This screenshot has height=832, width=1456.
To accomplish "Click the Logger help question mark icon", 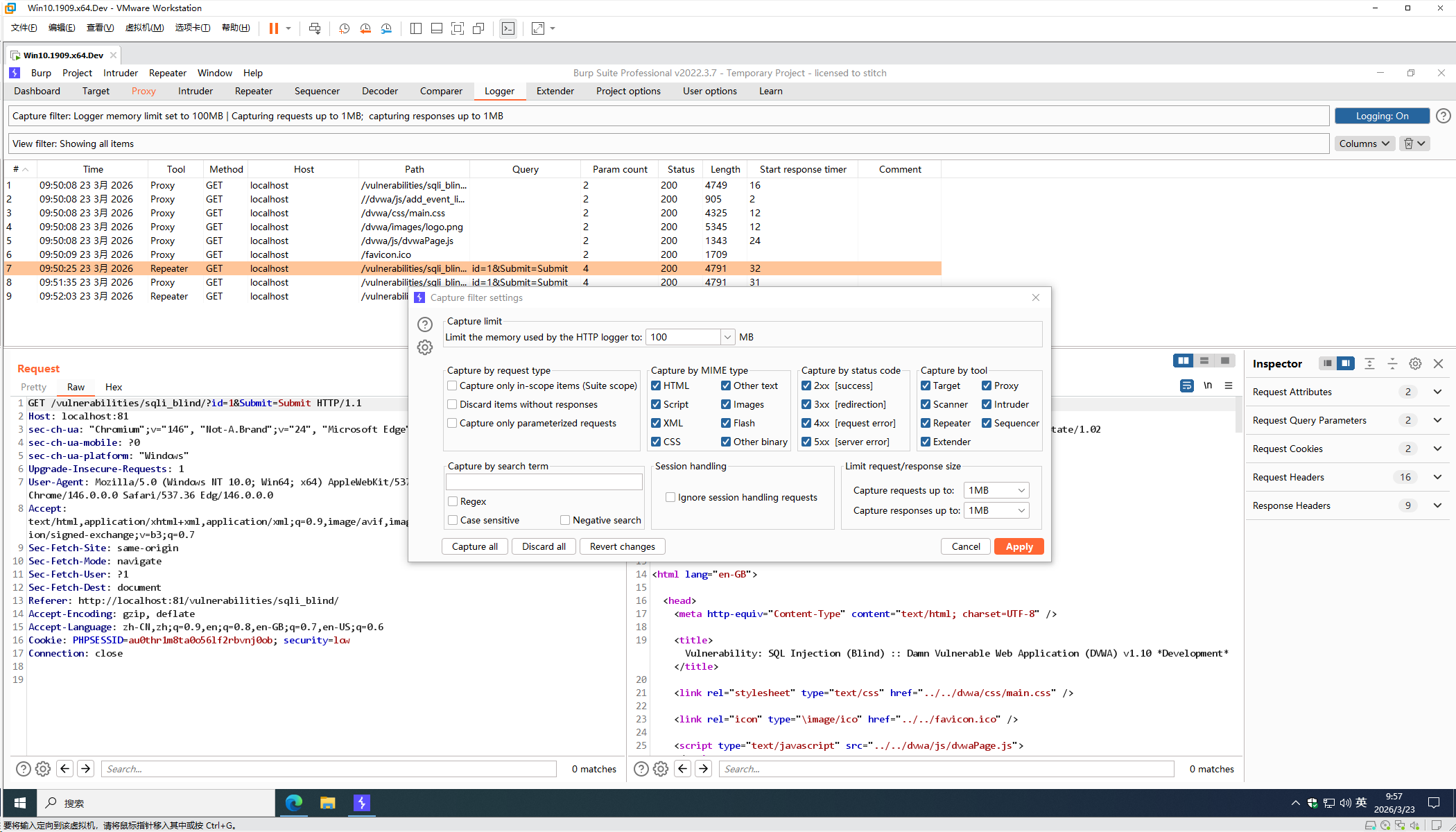I will (x=1443, y=116).
